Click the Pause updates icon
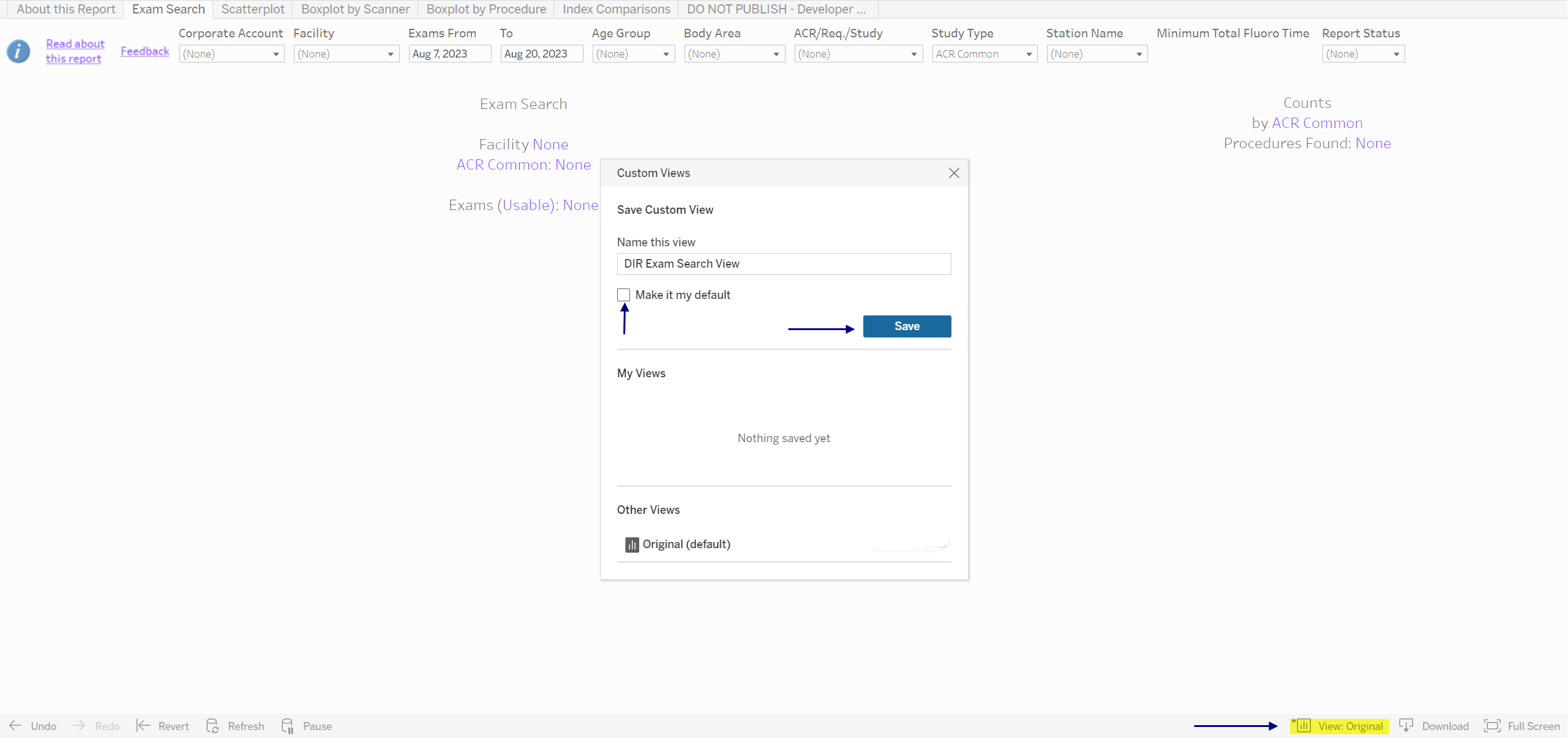This screenshot has height=738, width=1568. [288, 726]
